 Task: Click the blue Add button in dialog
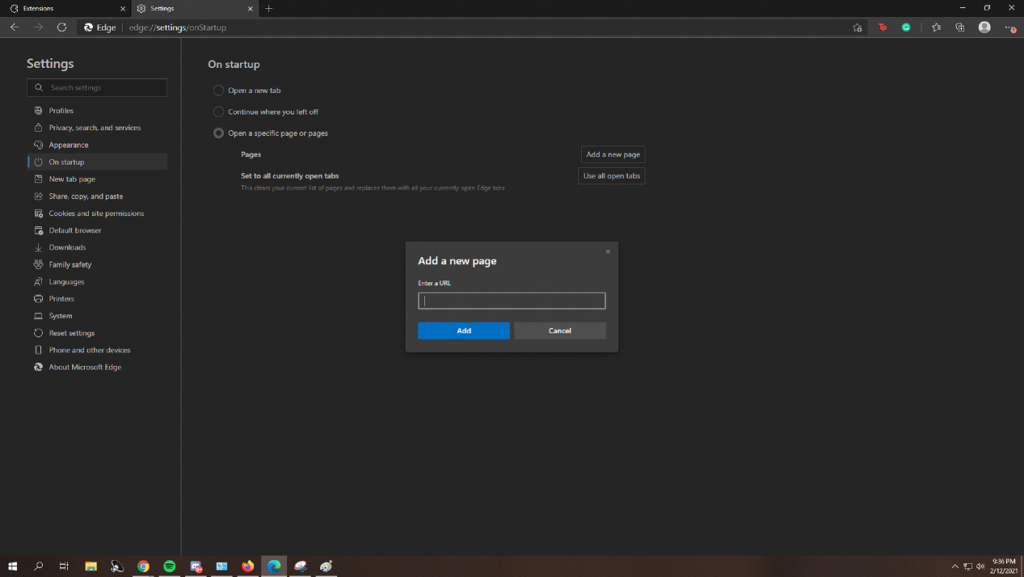(464, 330)
